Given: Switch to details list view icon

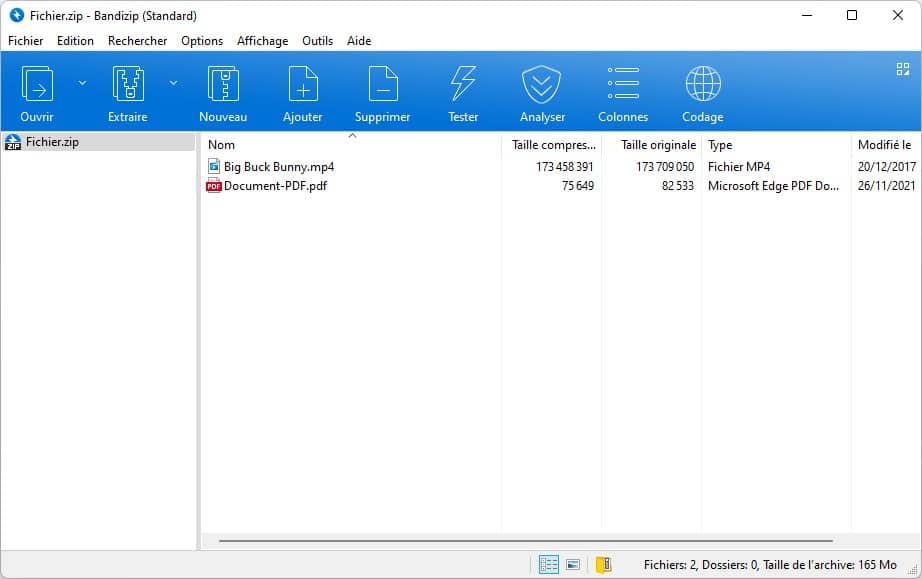Looking at the screenshot, I should [x=549, y=564].
